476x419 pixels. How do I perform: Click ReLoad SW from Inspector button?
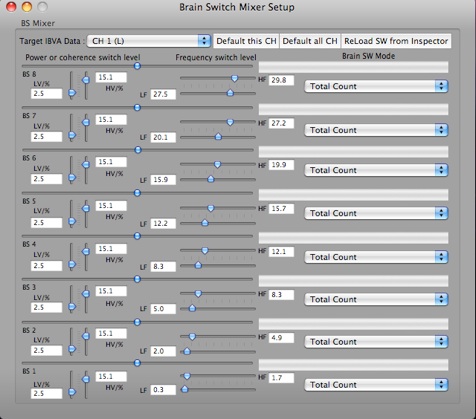point(396,41)
